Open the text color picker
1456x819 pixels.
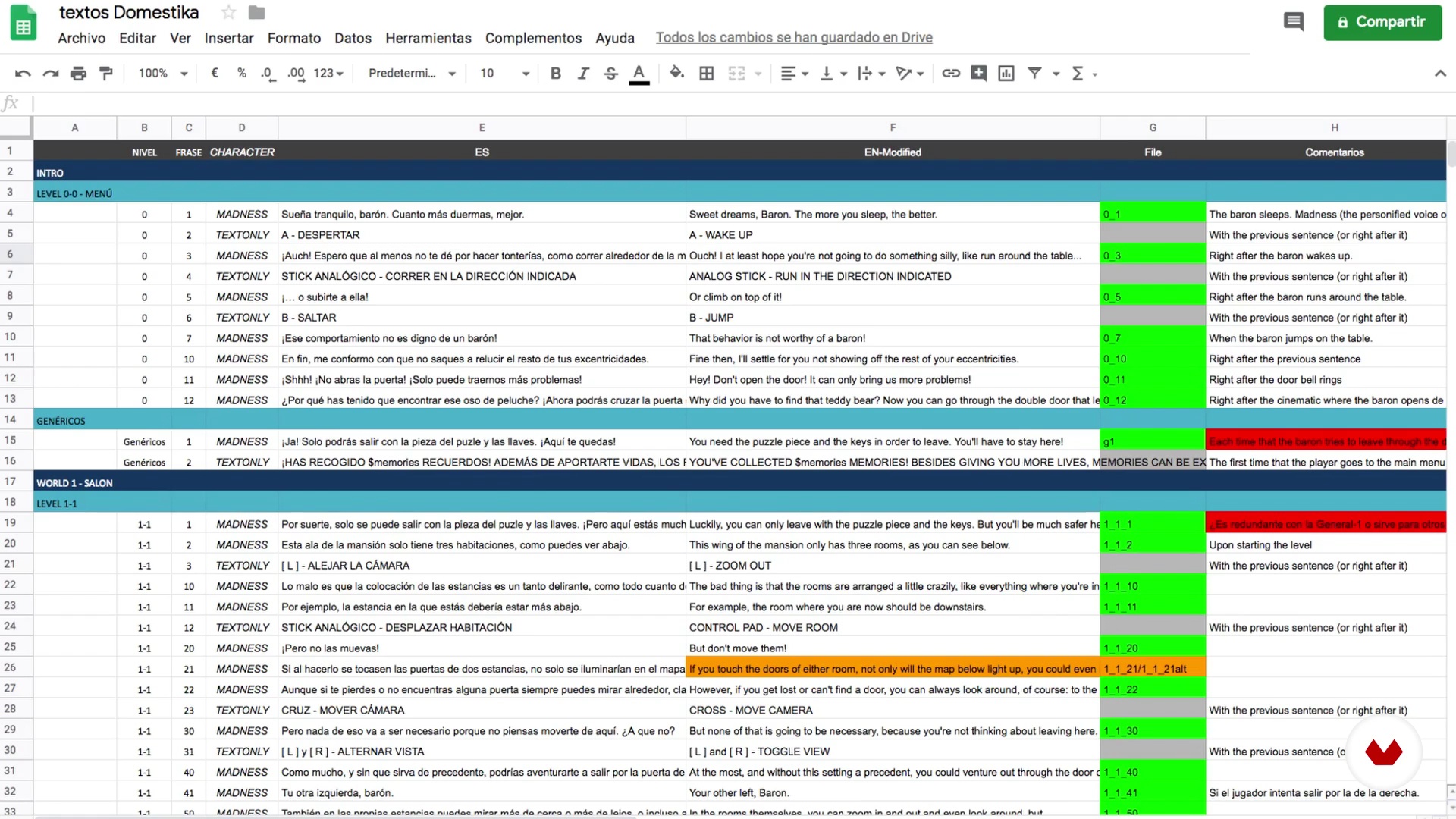[639, 74]
